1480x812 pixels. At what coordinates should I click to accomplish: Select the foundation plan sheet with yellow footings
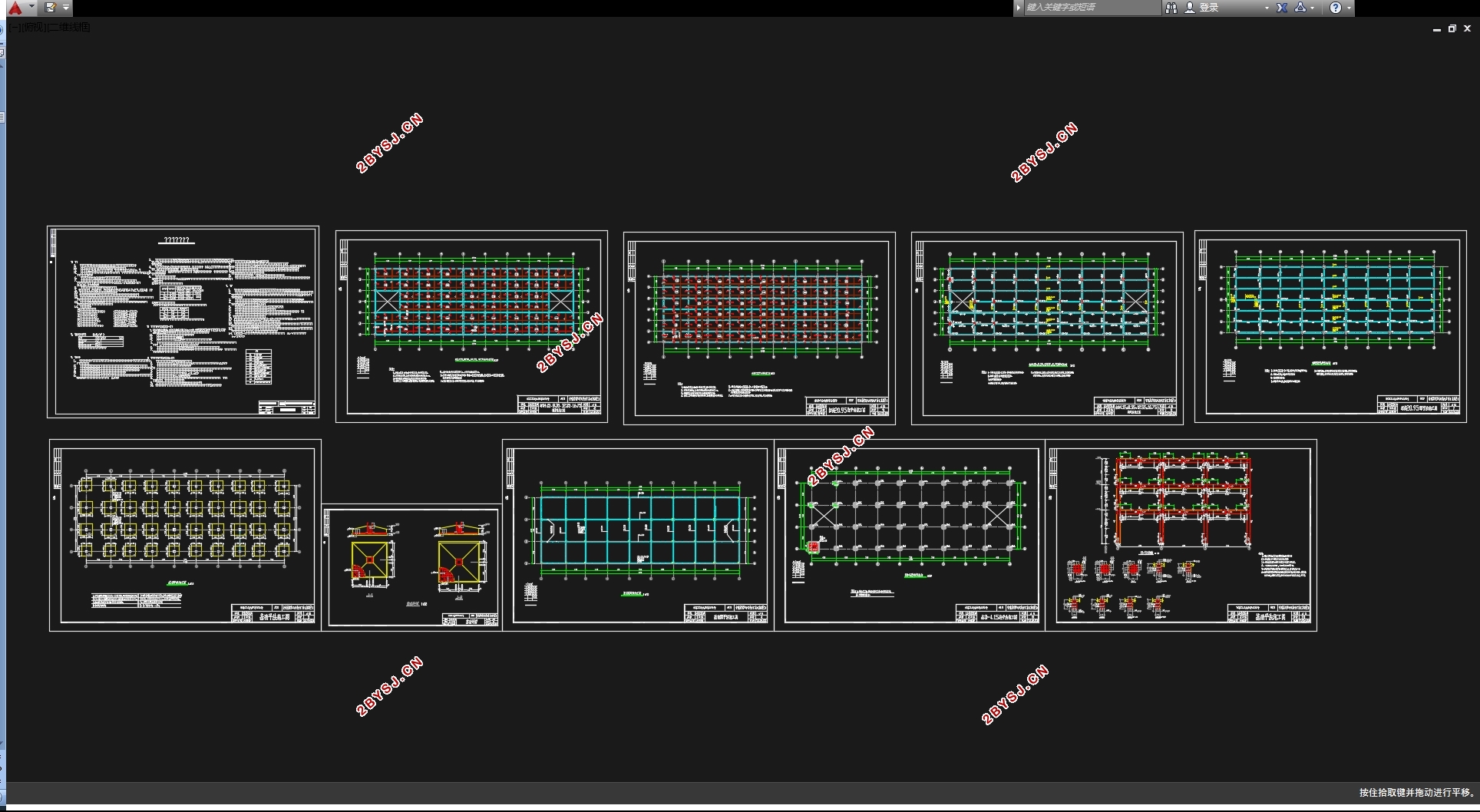click(x=185, y=535)
